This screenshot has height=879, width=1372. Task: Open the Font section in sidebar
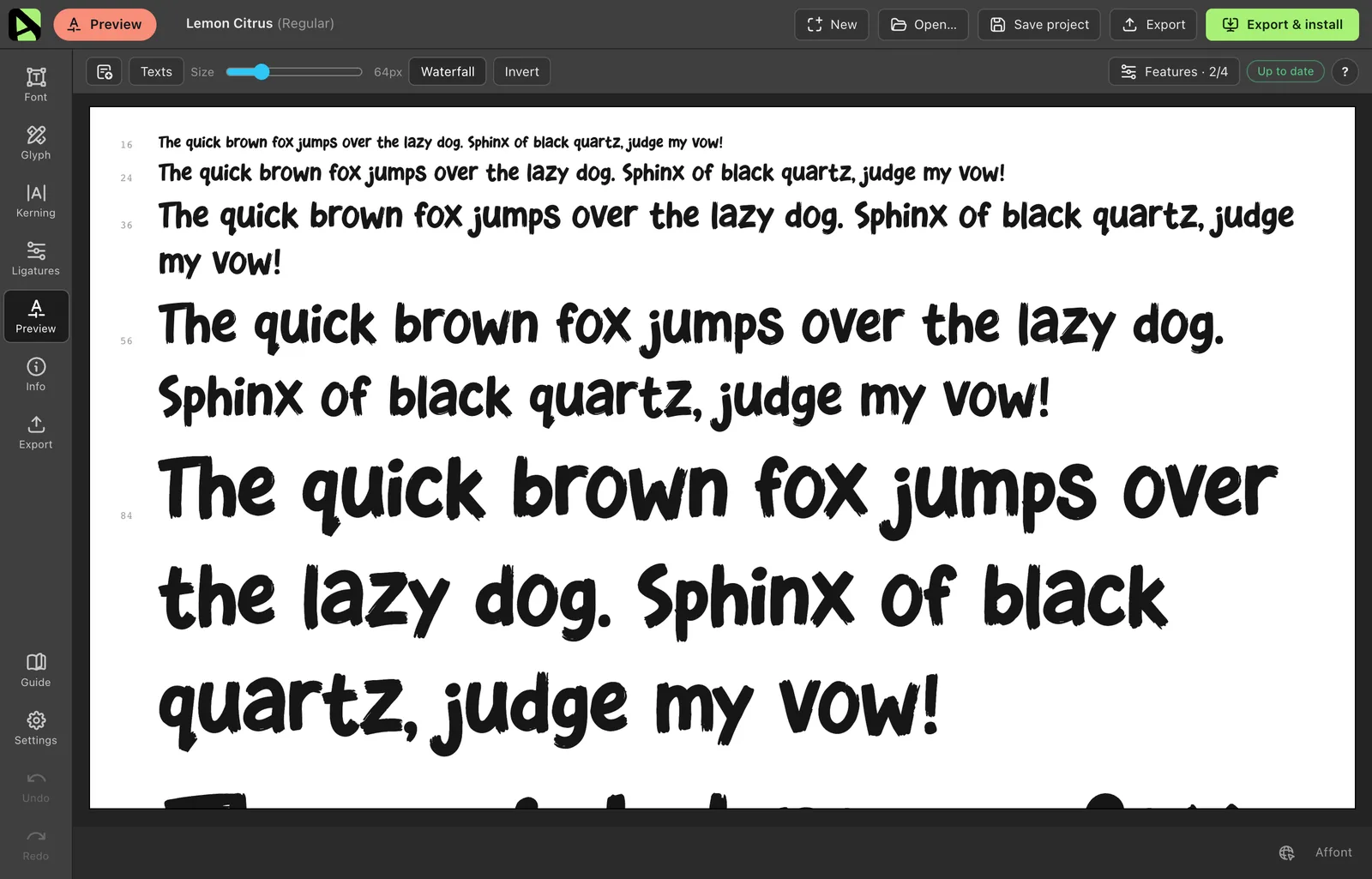coord(36,85)
